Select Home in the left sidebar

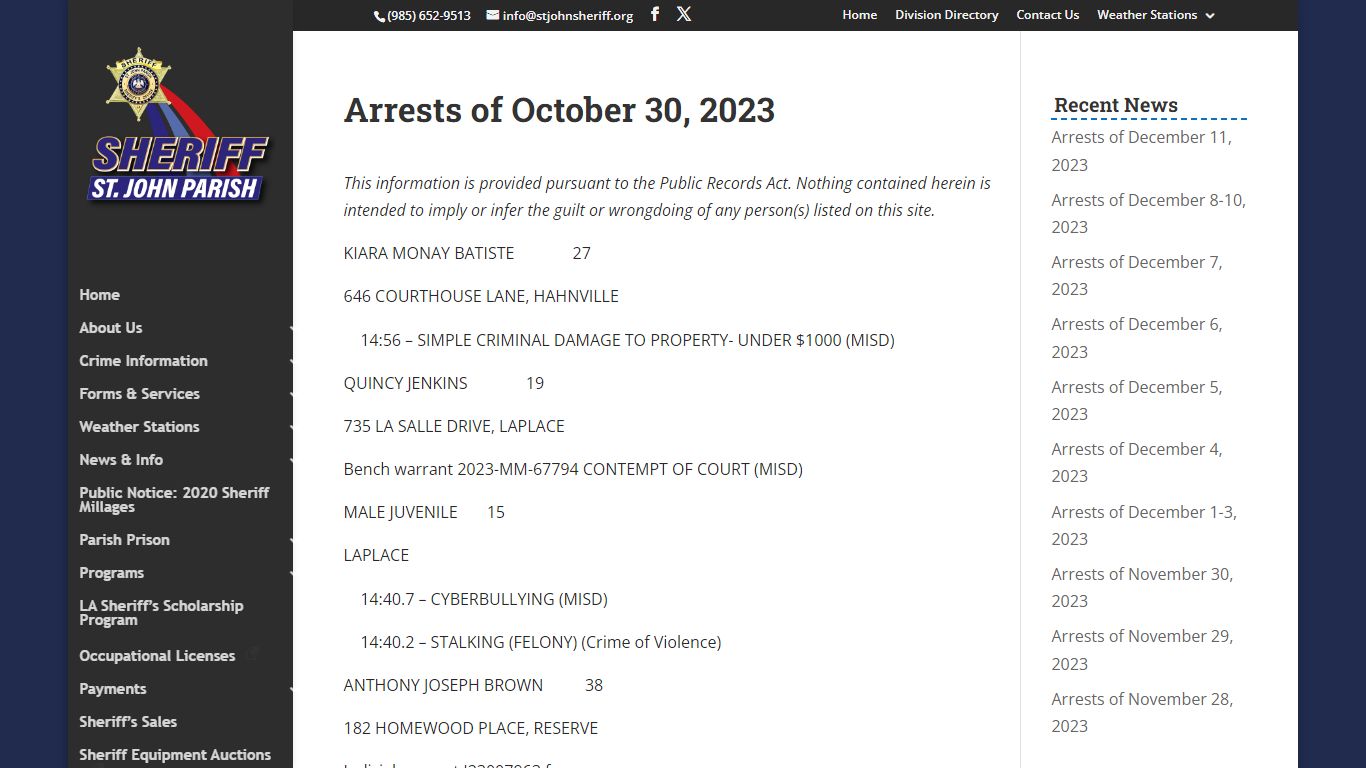tap(99, 295)
